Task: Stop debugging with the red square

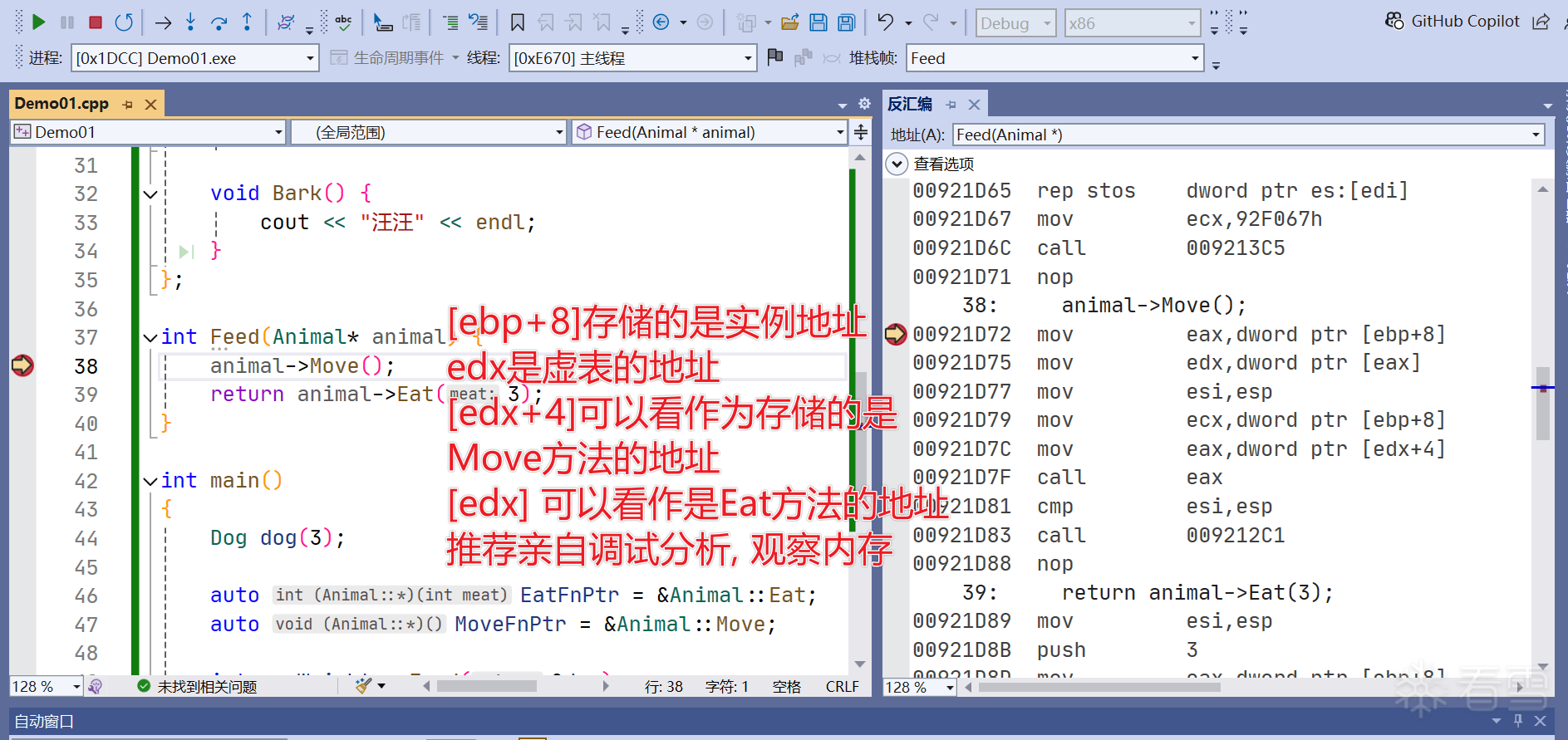Action: pyautogui.click(x=96, y=22)
